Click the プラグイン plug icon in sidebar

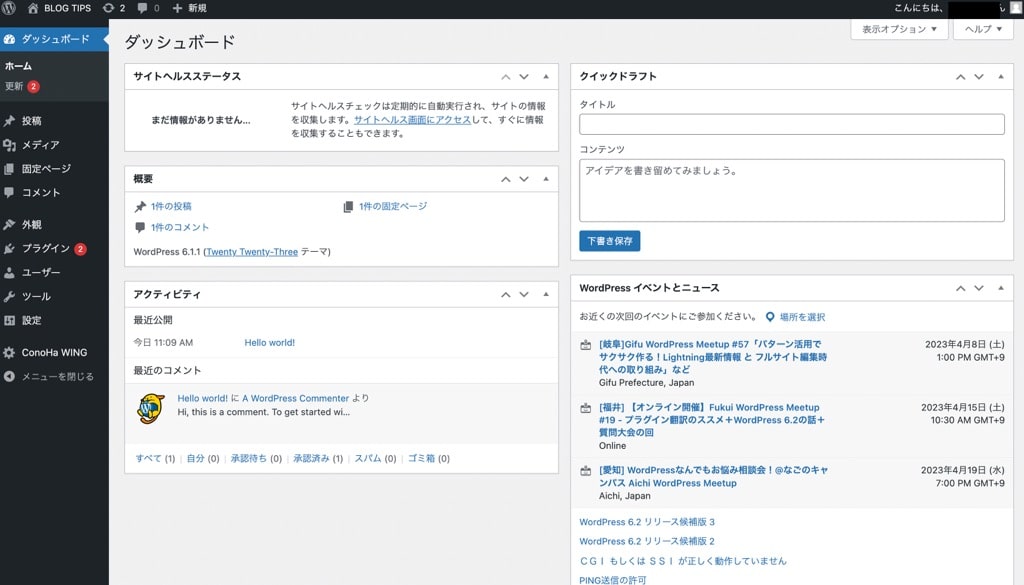point(9,248)
